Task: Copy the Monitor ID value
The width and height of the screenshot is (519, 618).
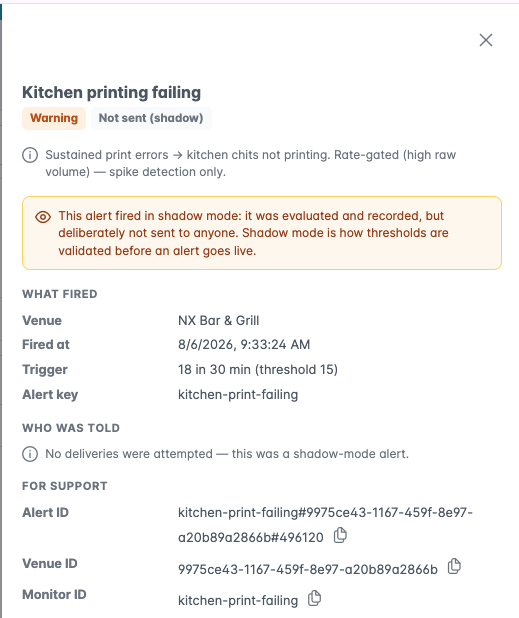Action: [314, 598]
